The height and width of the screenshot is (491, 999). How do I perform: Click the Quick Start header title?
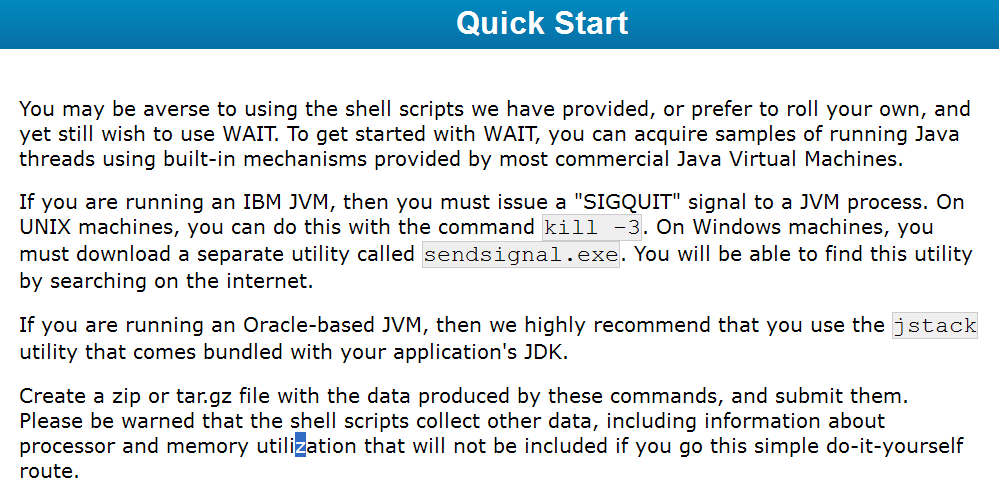pos(542,23)
